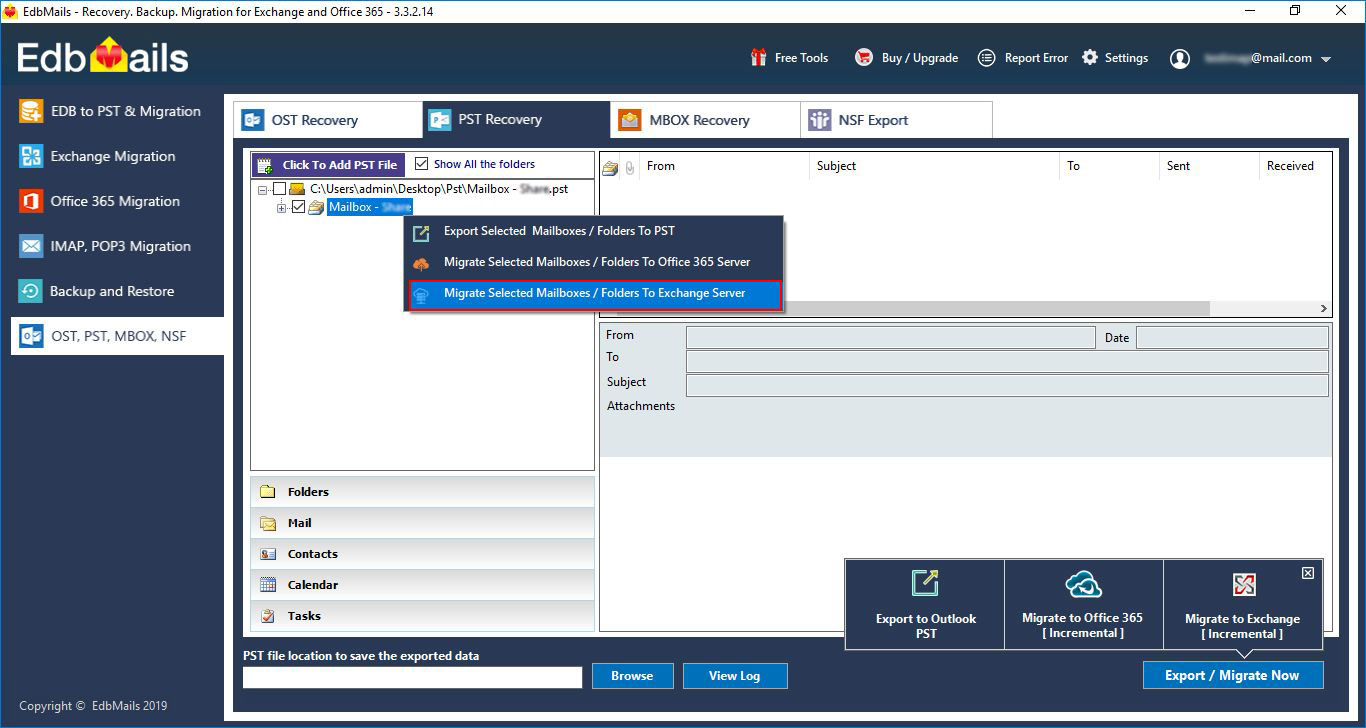Select the PST file path tree item
The width and height of the screenshot is (1366, 728).
coord(439,189)
